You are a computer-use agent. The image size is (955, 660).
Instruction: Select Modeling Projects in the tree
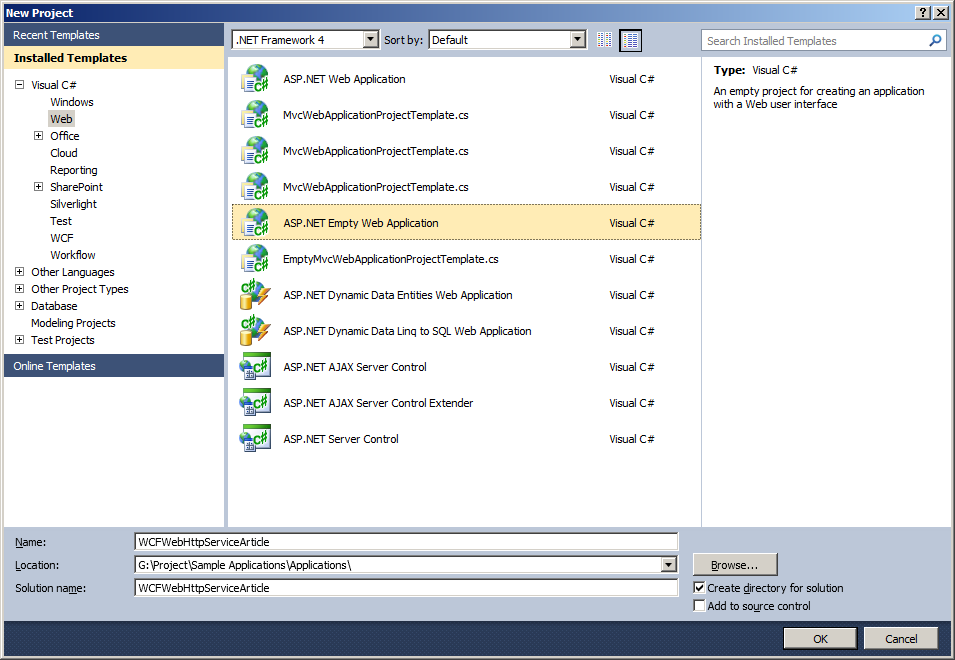(73, 323)
